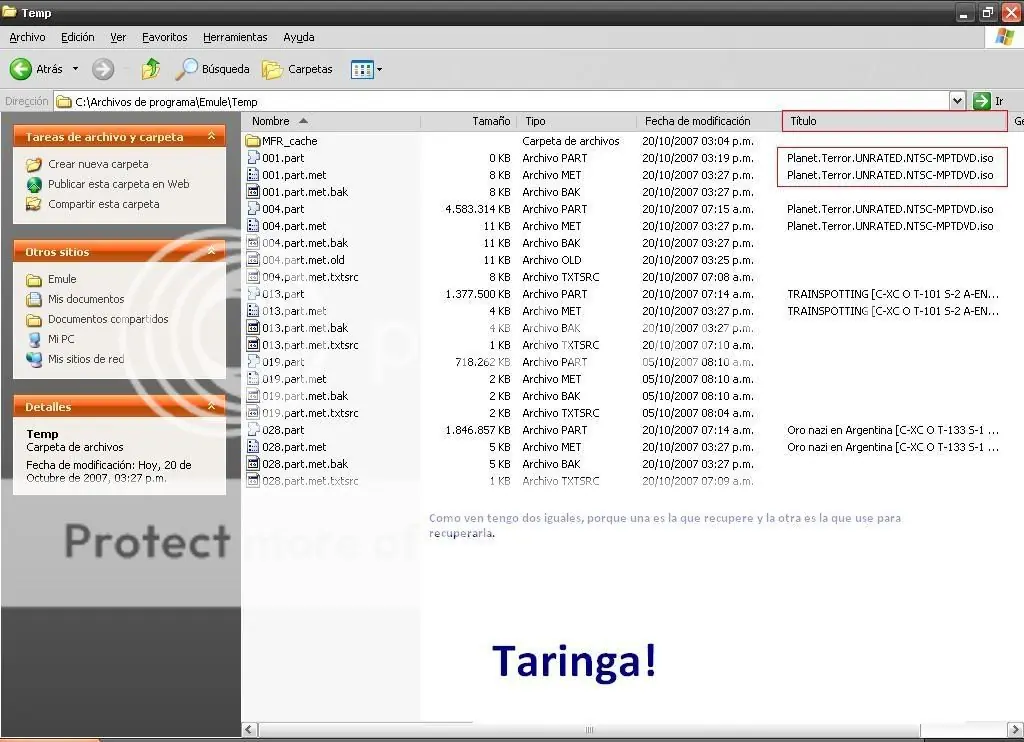1024x742 pixels.
Task: Click horizontal scrollbar right arrow
Action: click(x=1016, y=730)
